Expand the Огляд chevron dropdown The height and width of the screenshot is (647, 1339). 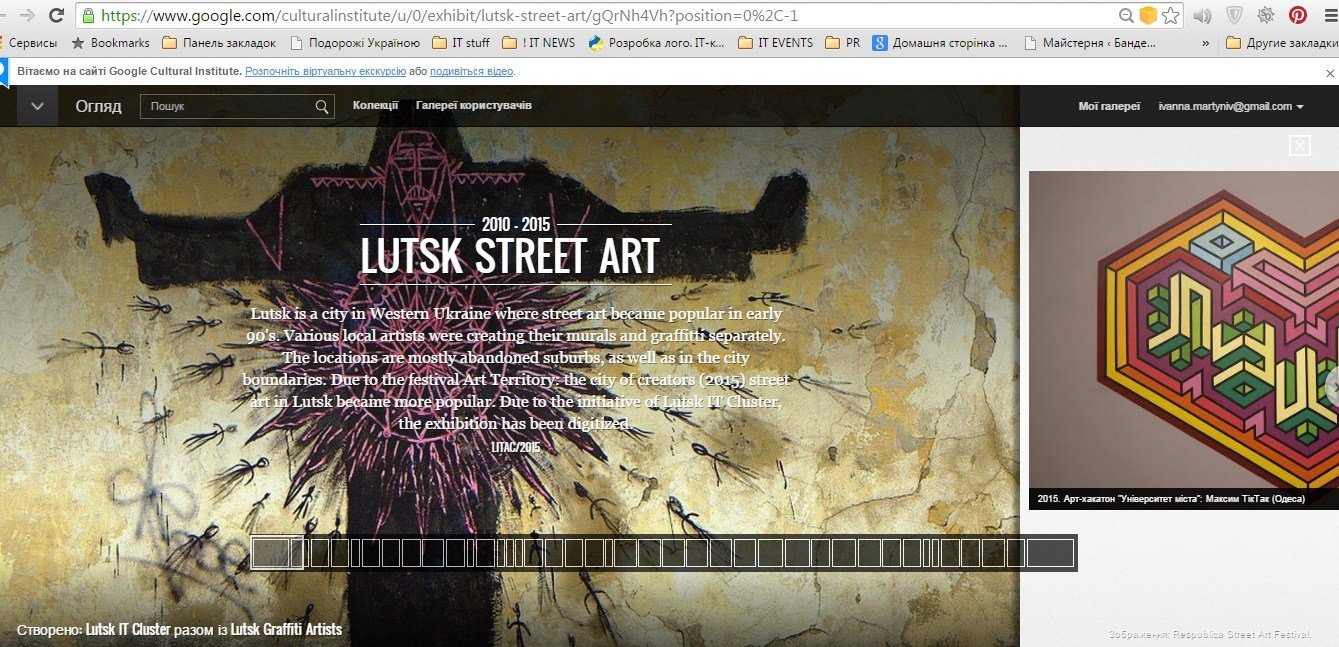[x=37, y=106]
